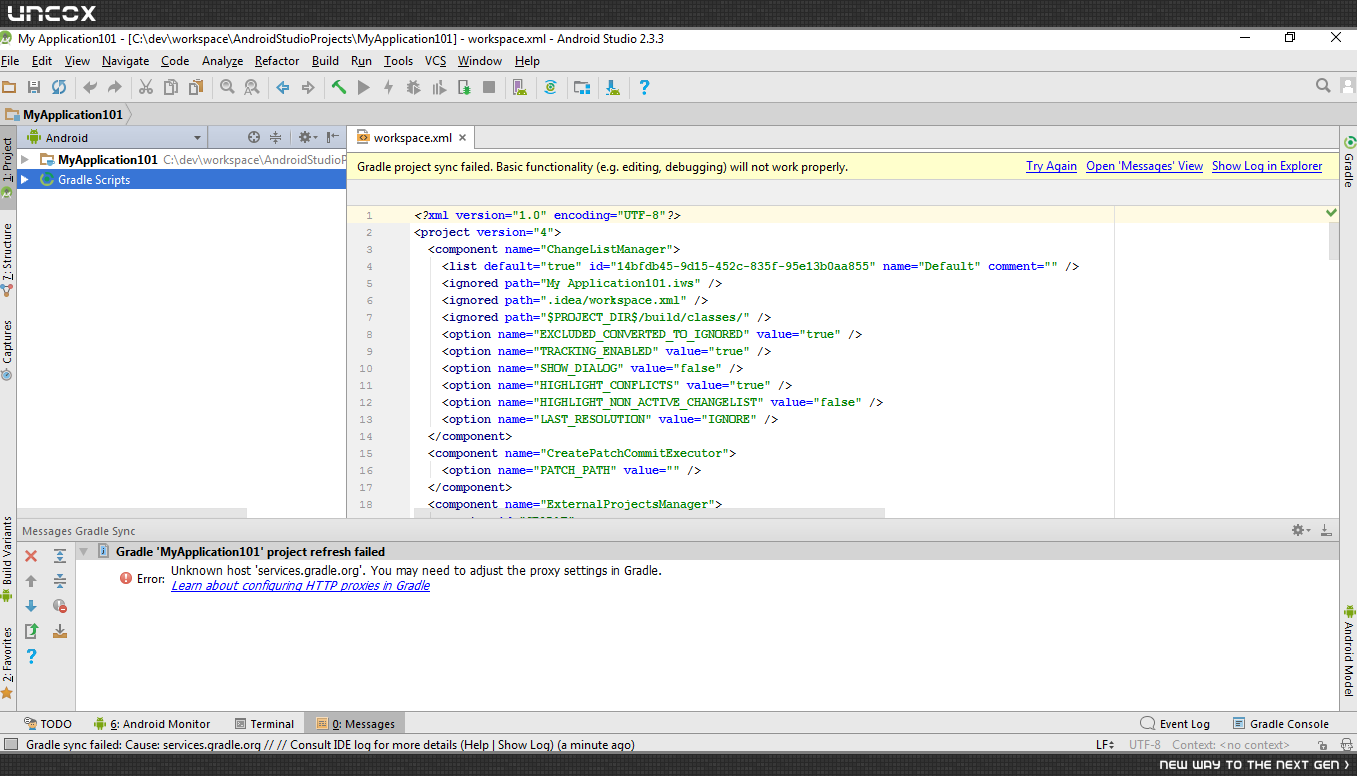
Task: Toggle the 2: Favorites side tool window
Action: pos(8,662)
